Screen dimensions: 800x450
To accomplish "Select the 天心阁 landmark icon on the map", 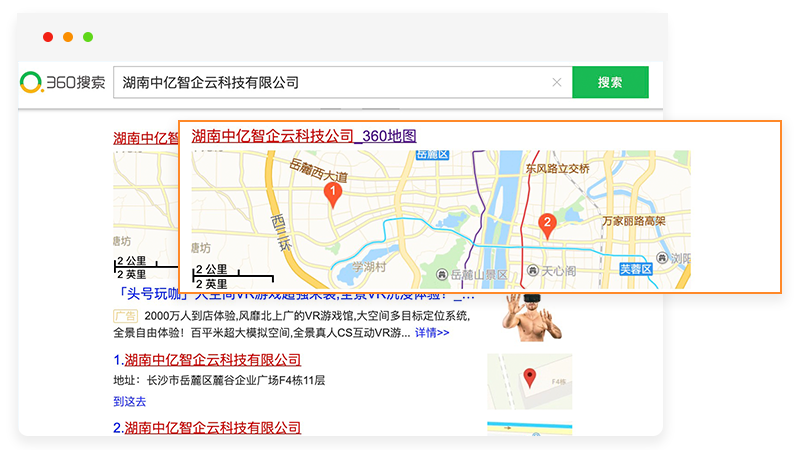I will coord(533,270).
